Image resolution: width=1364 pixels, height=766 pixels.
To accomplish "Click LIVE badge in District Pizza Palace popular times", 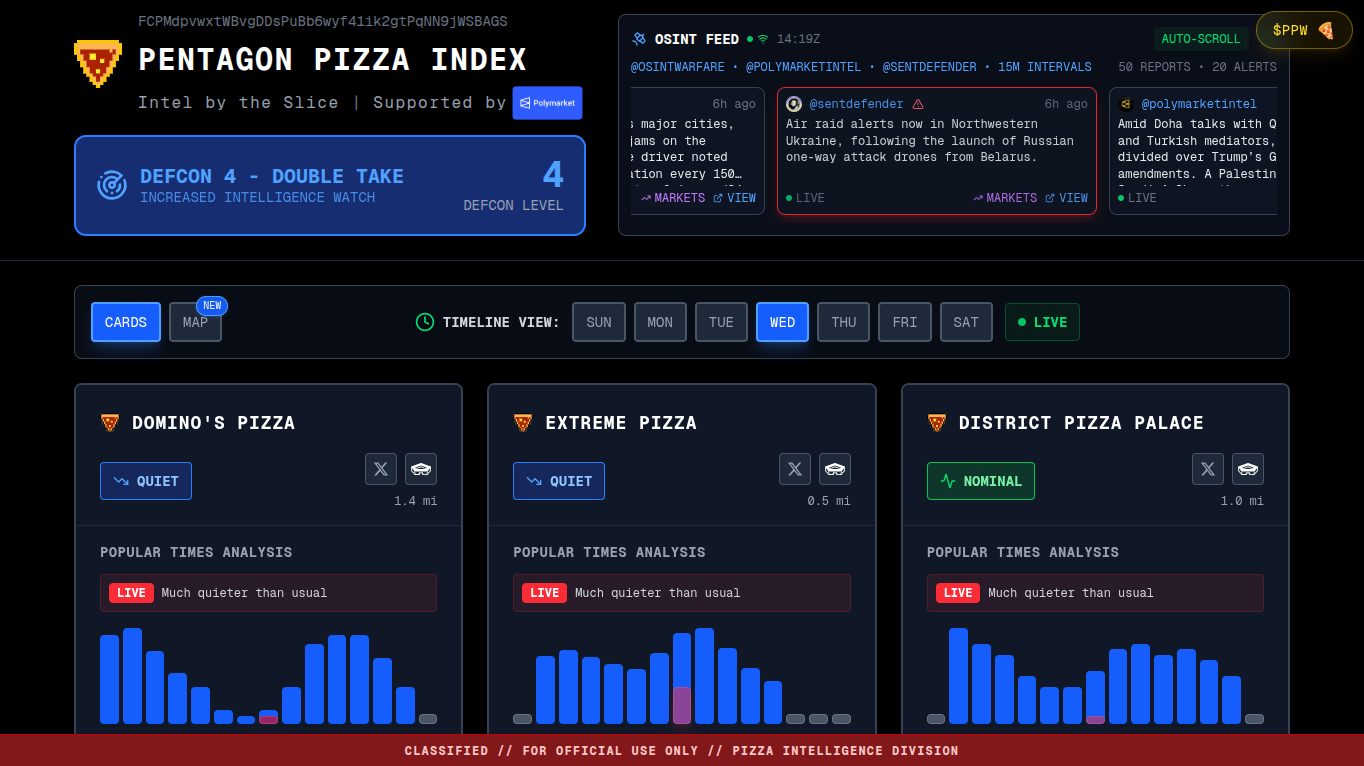I will (958, 593).
